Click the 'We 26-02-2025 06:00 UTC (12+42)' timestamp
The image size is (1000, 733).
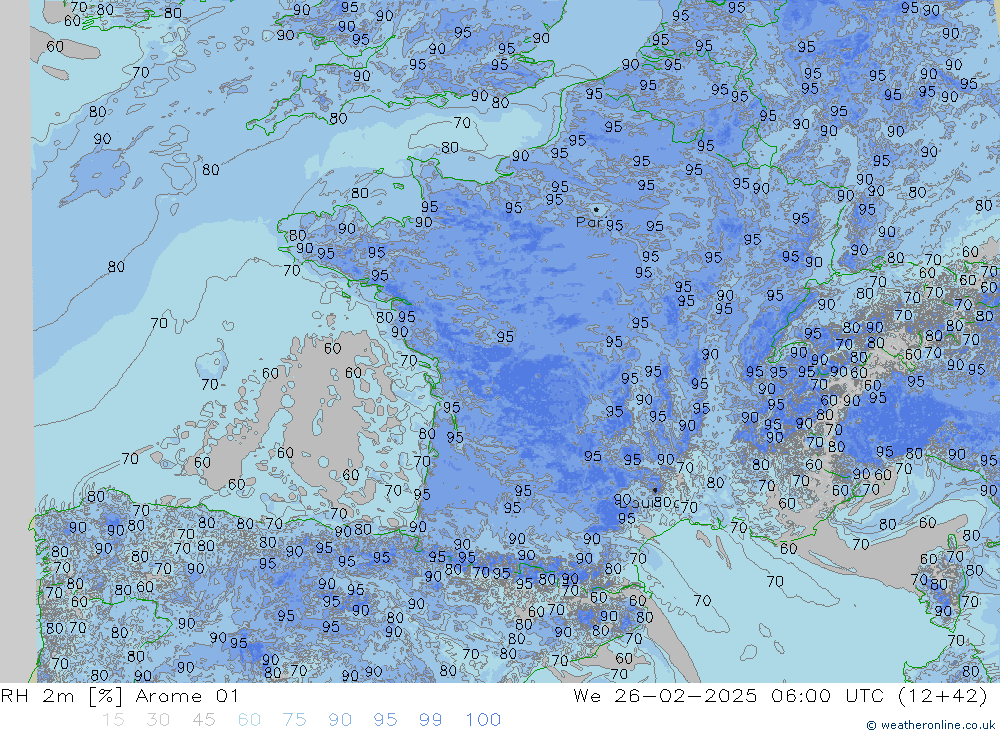click(x=781, y=696)
